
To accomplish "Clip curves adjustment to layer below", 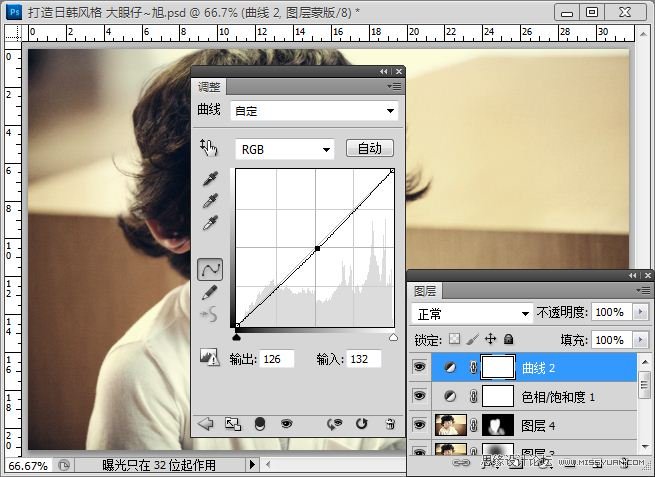I will 260,424.
